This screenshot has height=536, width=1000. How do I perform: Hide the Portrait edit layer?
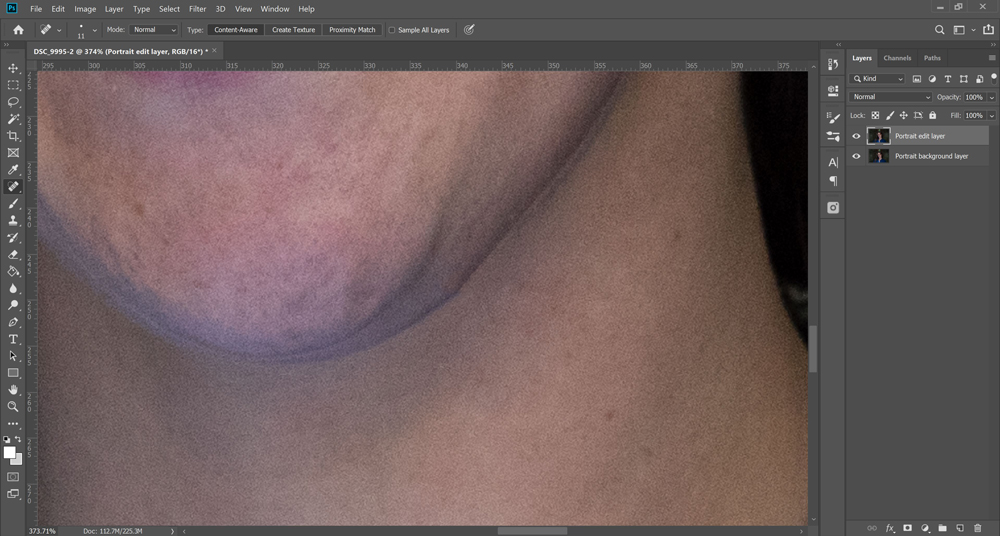857,136
